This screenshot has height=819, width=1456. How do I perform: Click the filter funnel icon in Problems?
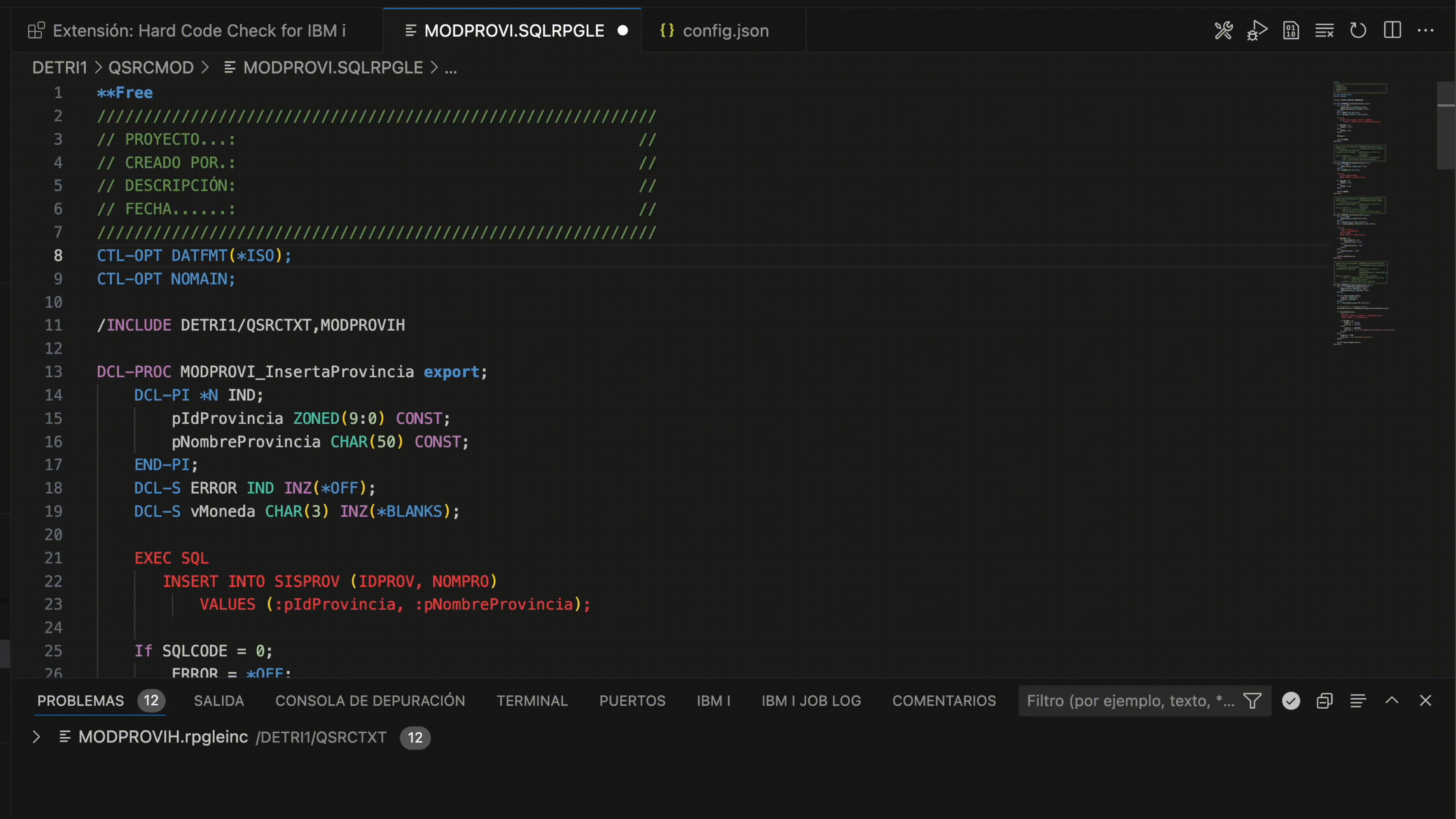1252,701
